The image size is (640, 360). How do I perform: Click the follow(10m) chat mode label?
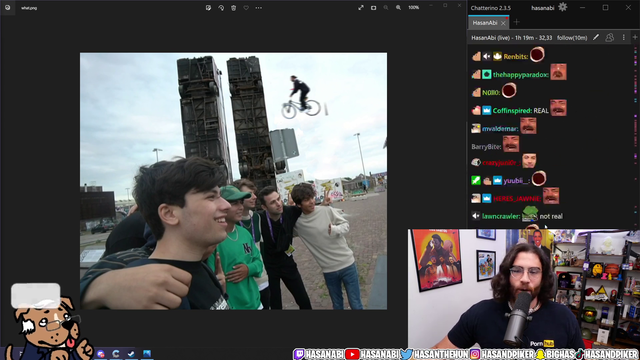click(x=572, y=38)
